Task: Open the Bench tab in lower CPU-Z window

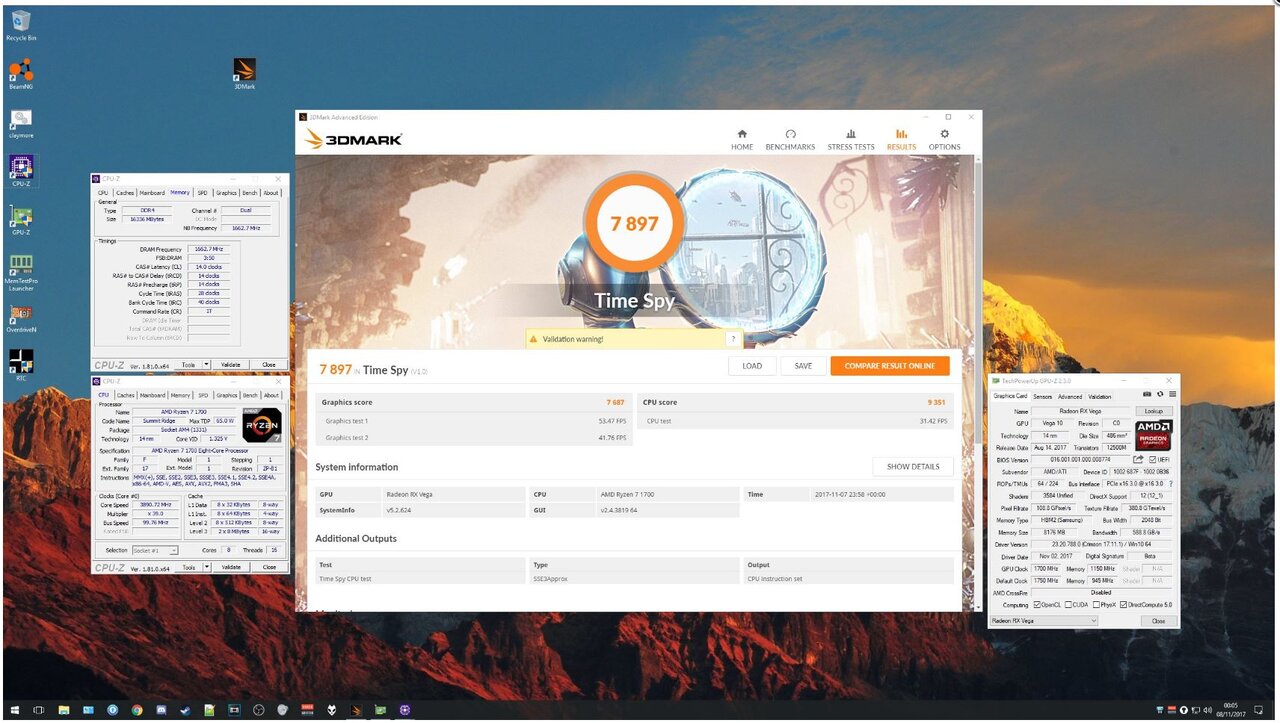Action: (x=250, y=395)
